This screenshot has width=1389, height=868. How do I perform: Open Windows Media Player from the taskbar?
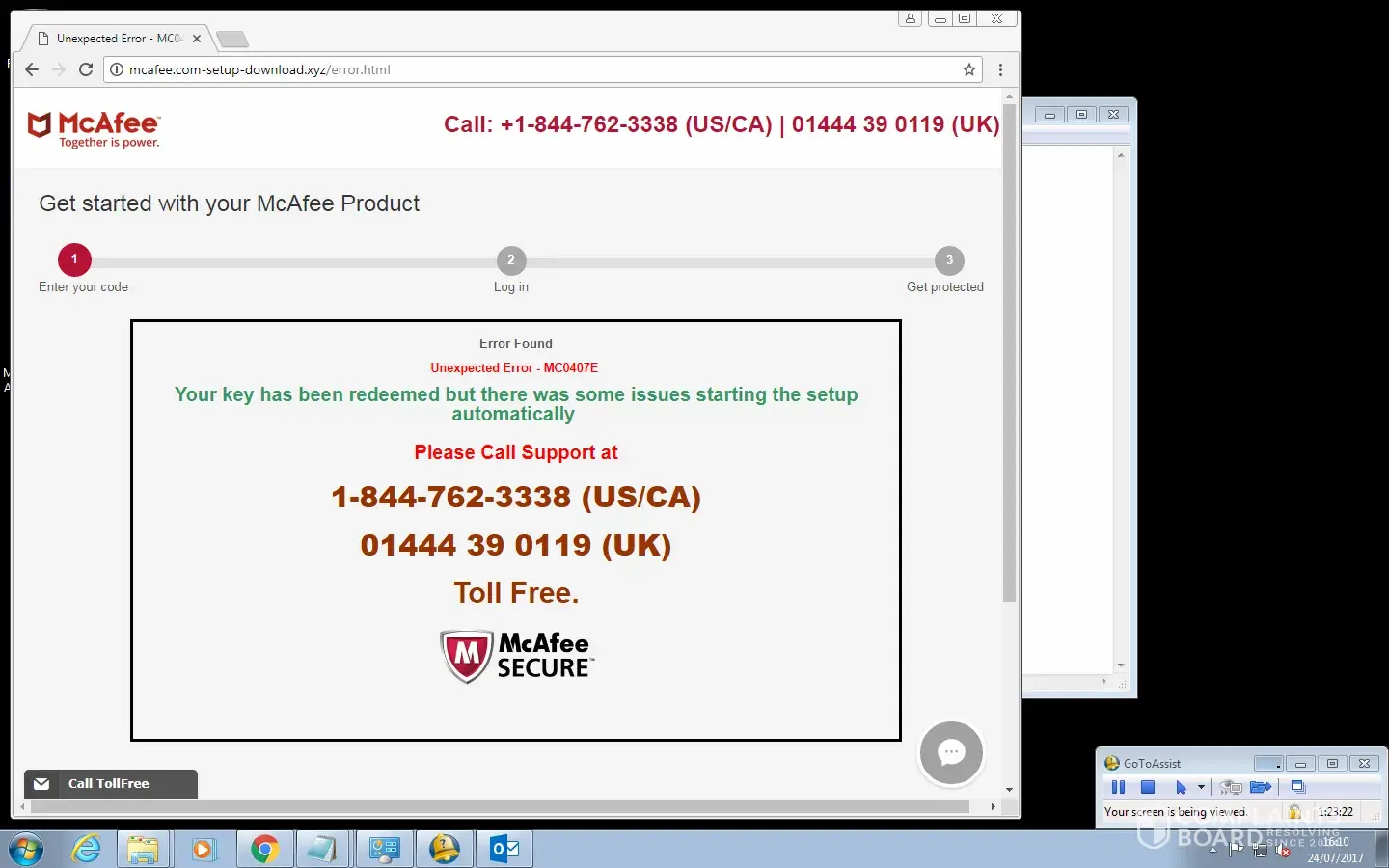tap(204, 850)
